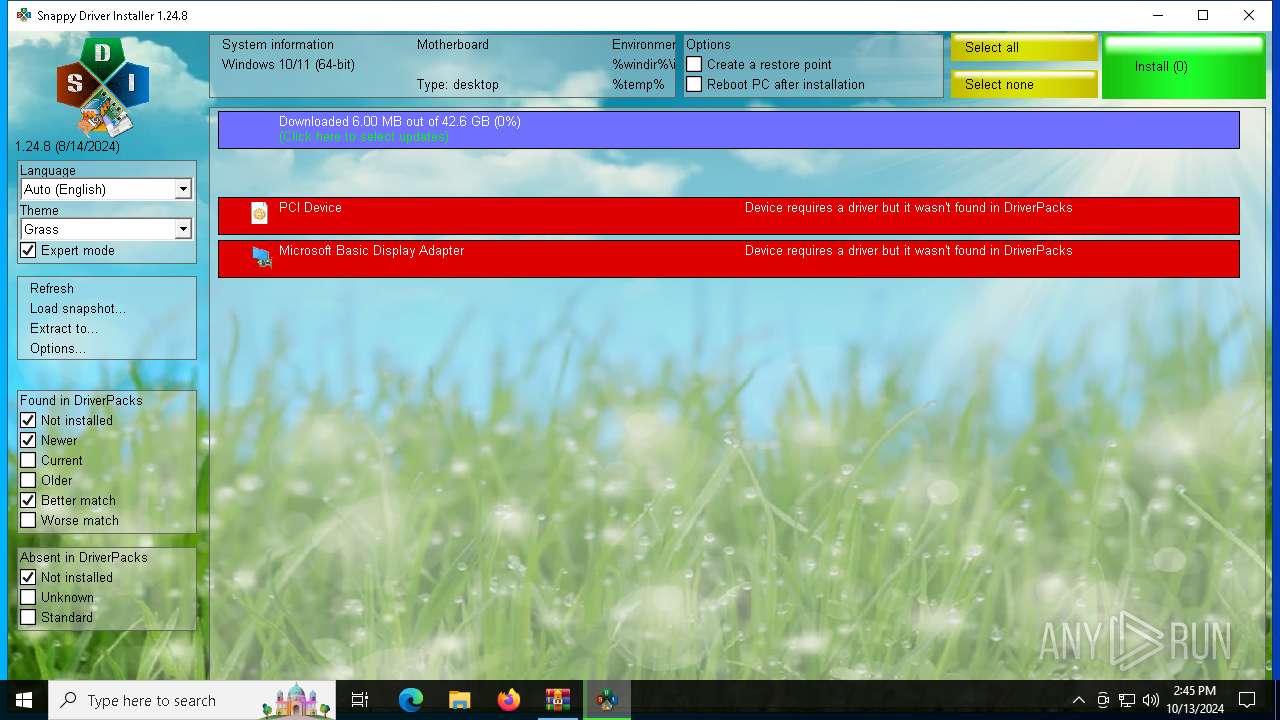Screen dimensions: 1280x720
Task: Toggle the Newer drivers filter
Action: [28, 440]
